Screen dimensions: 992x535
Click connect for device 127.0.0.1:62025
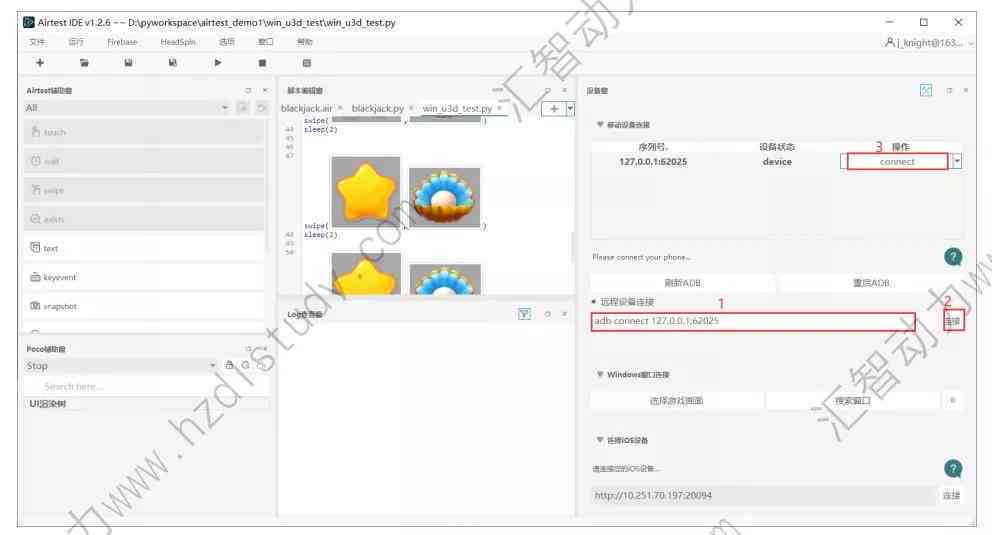pos(897,161)
